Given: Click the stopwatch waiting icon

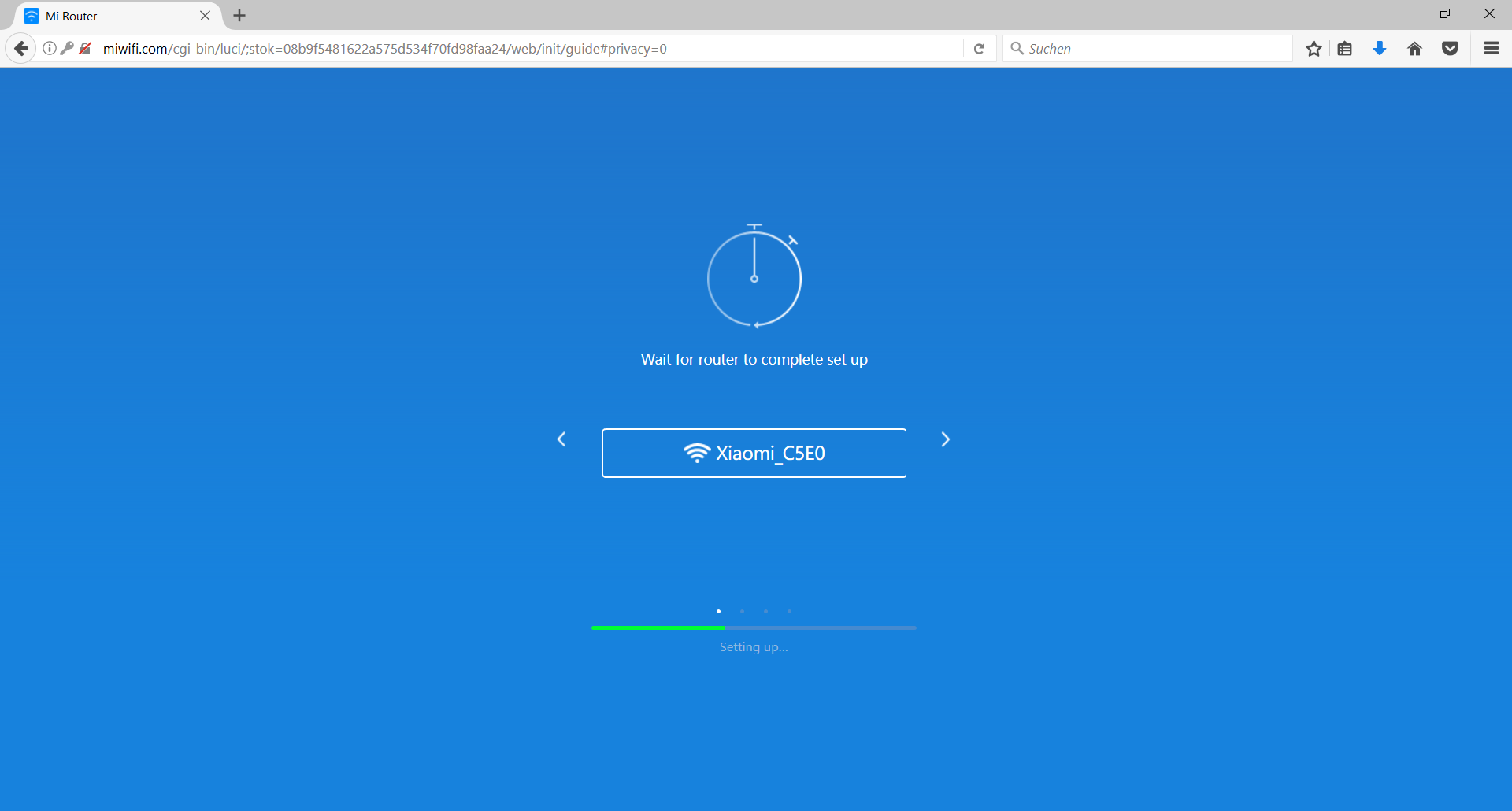Looking at the screenshot, I should 754,276.
